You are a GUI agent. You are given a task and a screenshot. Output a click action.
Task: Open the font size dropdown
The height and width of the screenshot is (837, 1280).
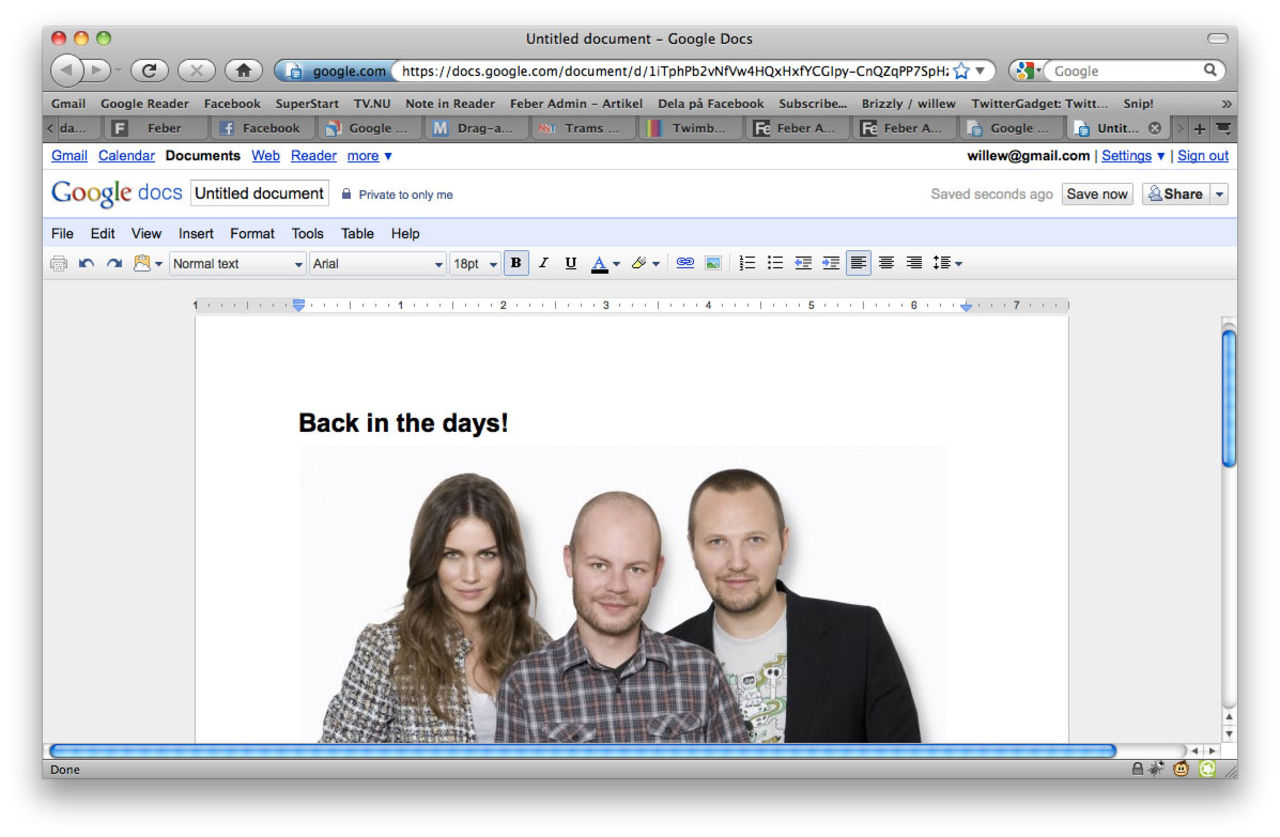coord(475,263)
